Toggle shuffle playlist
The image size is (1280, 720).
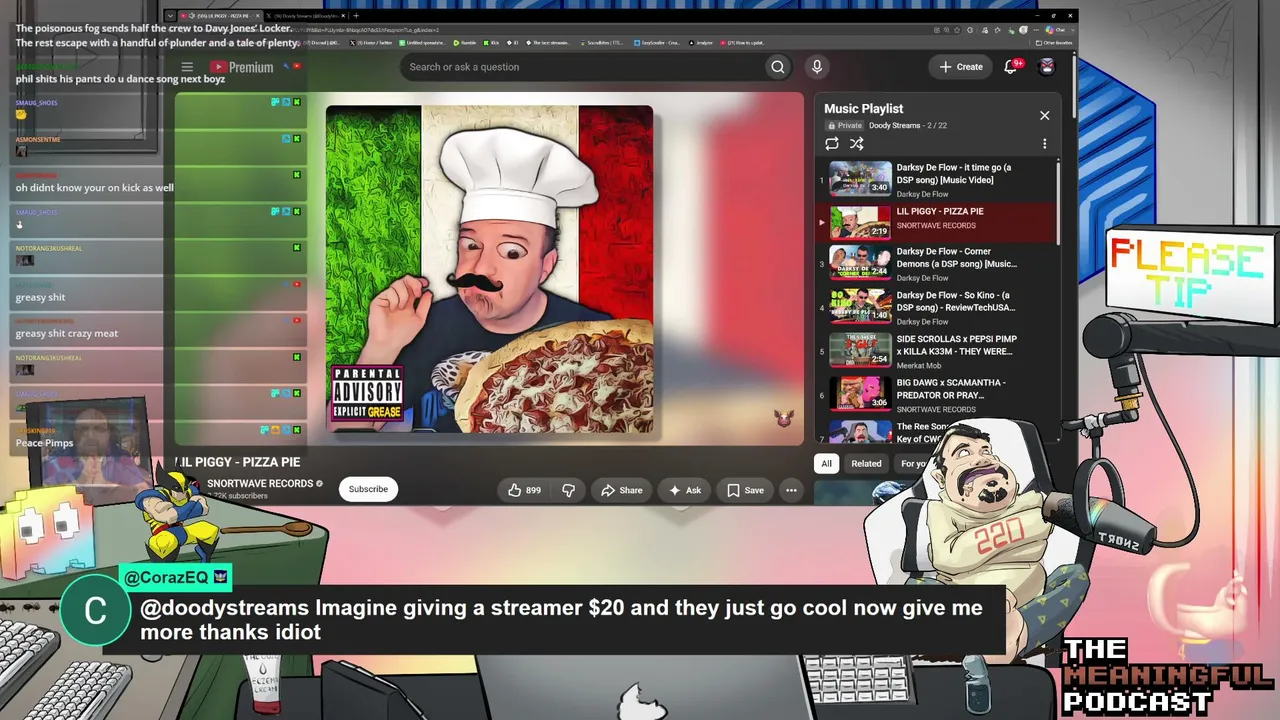(856, 144)
